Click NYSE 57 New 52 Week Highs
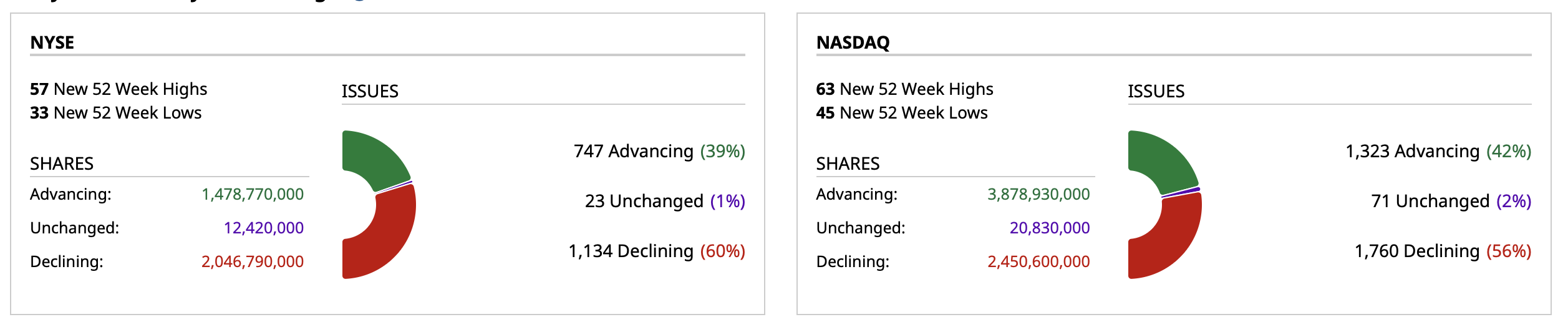 coord(119,89)
